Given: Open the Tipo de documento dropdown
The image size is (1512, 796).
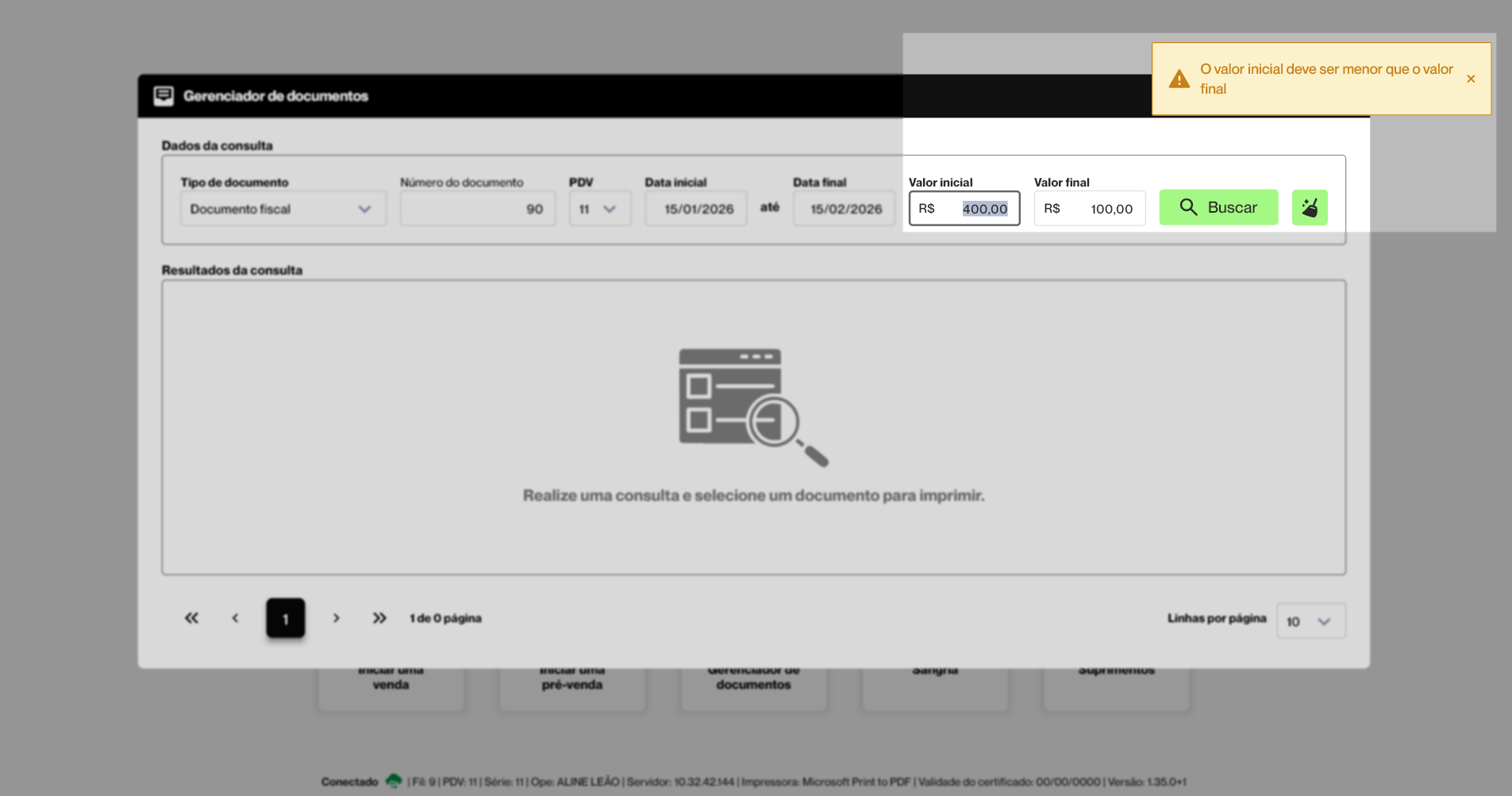Looking at the screenshot, I should [x=283, y=209].
